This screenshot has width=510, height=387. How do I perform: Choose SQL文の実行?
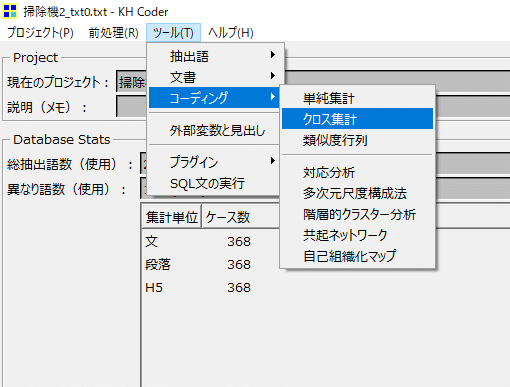(x=214, y=183)
